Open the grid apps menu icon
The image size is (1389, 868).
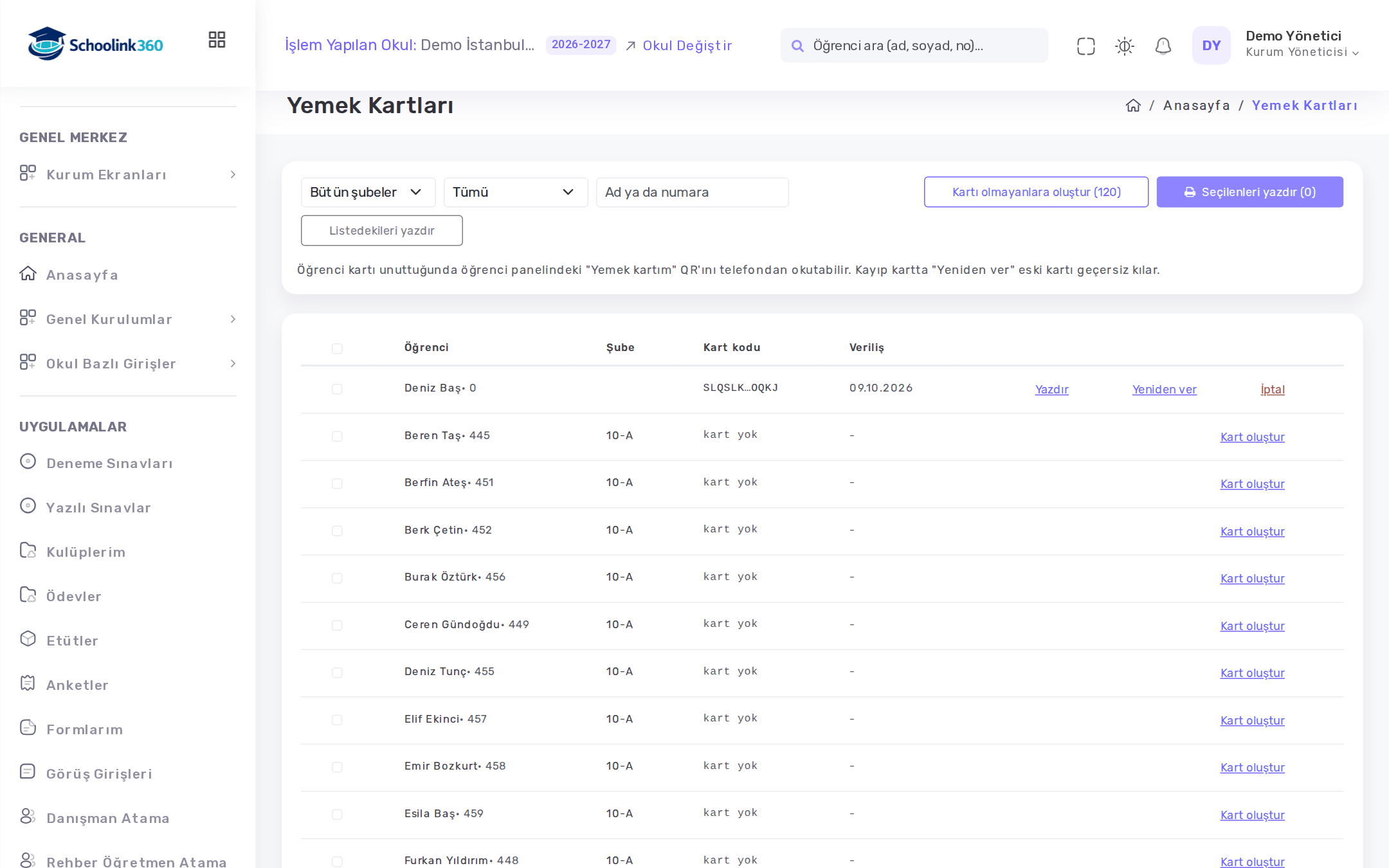pos(217,40)
